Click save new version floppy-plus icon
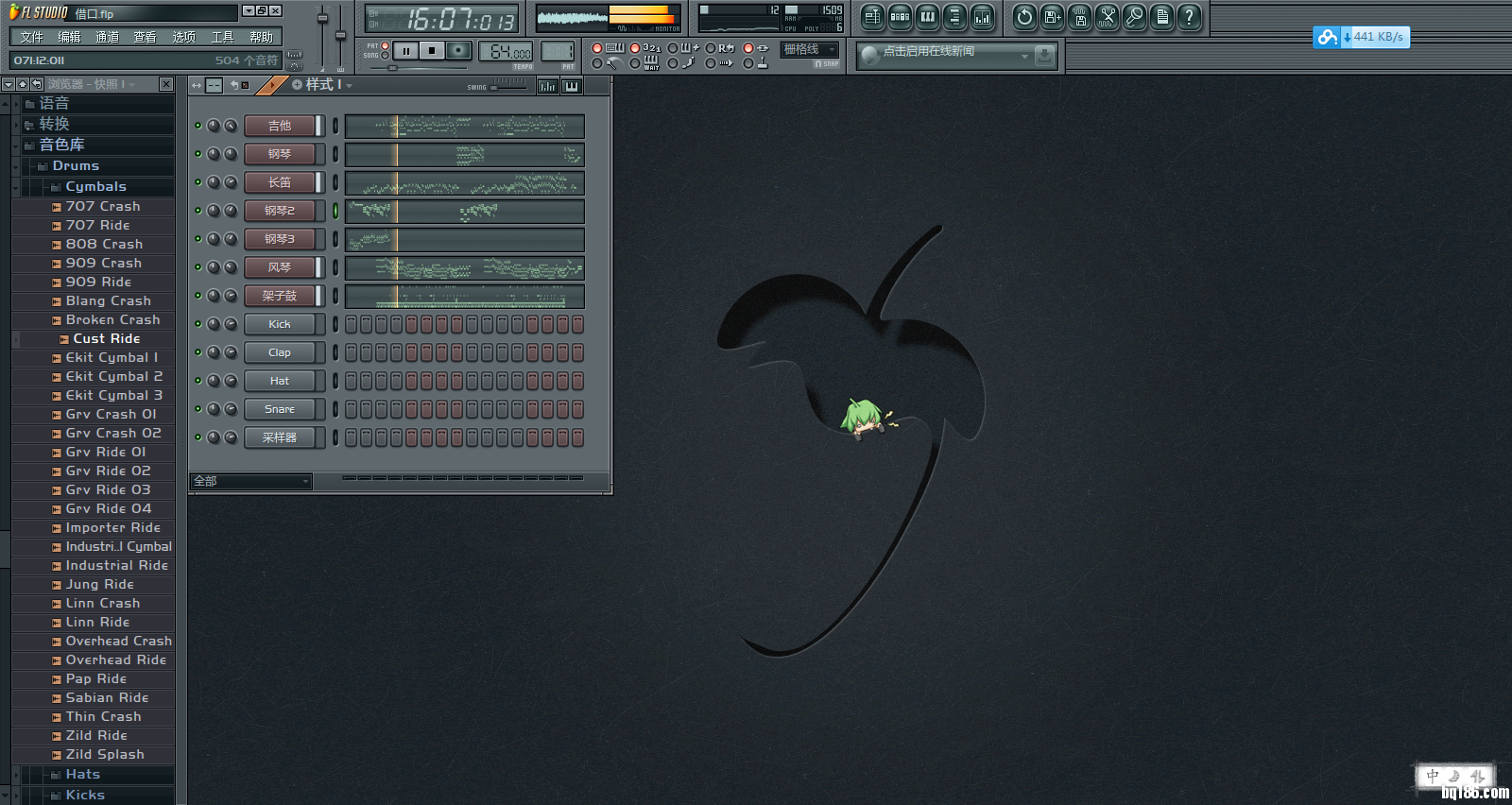Image resolution: width=1512 pixels, height=805 pixels. point(1052,16)
